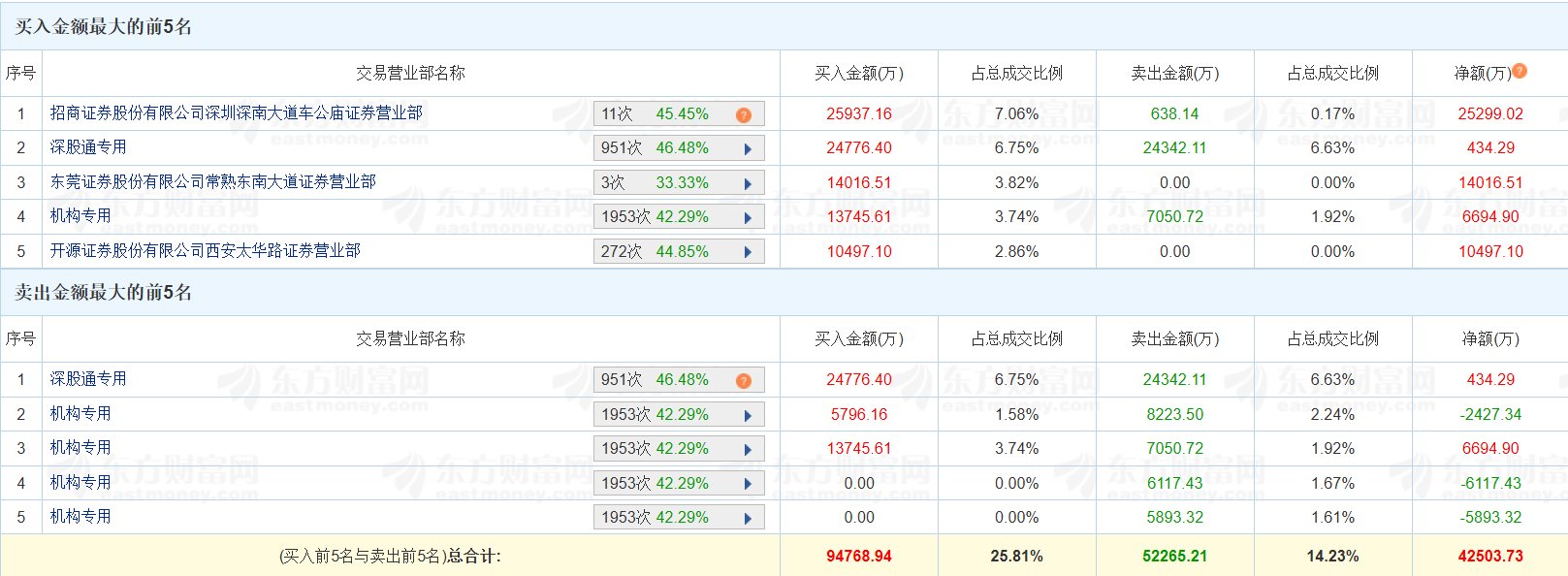Expand arrow for sell-table 机构专用 row 5
1568x576 pixels.
coord(748,518)
